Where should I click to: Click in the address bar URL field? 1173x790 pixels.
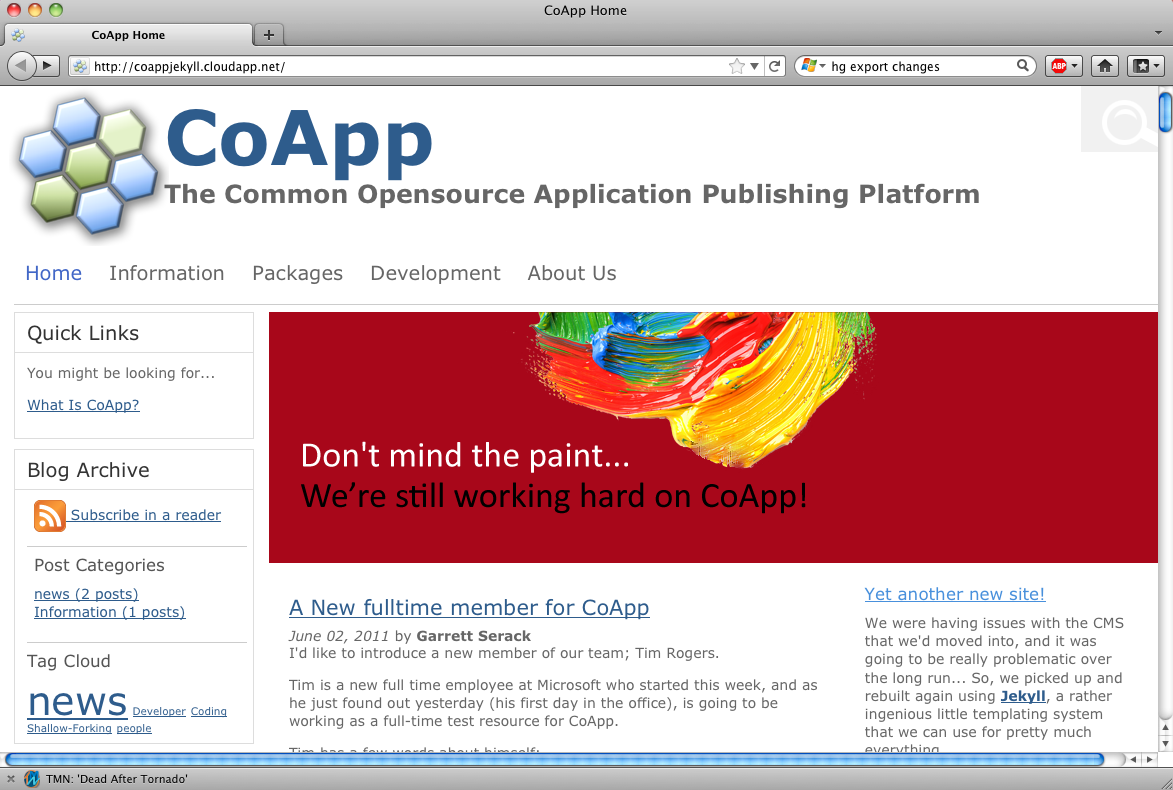tap(400, 66)
